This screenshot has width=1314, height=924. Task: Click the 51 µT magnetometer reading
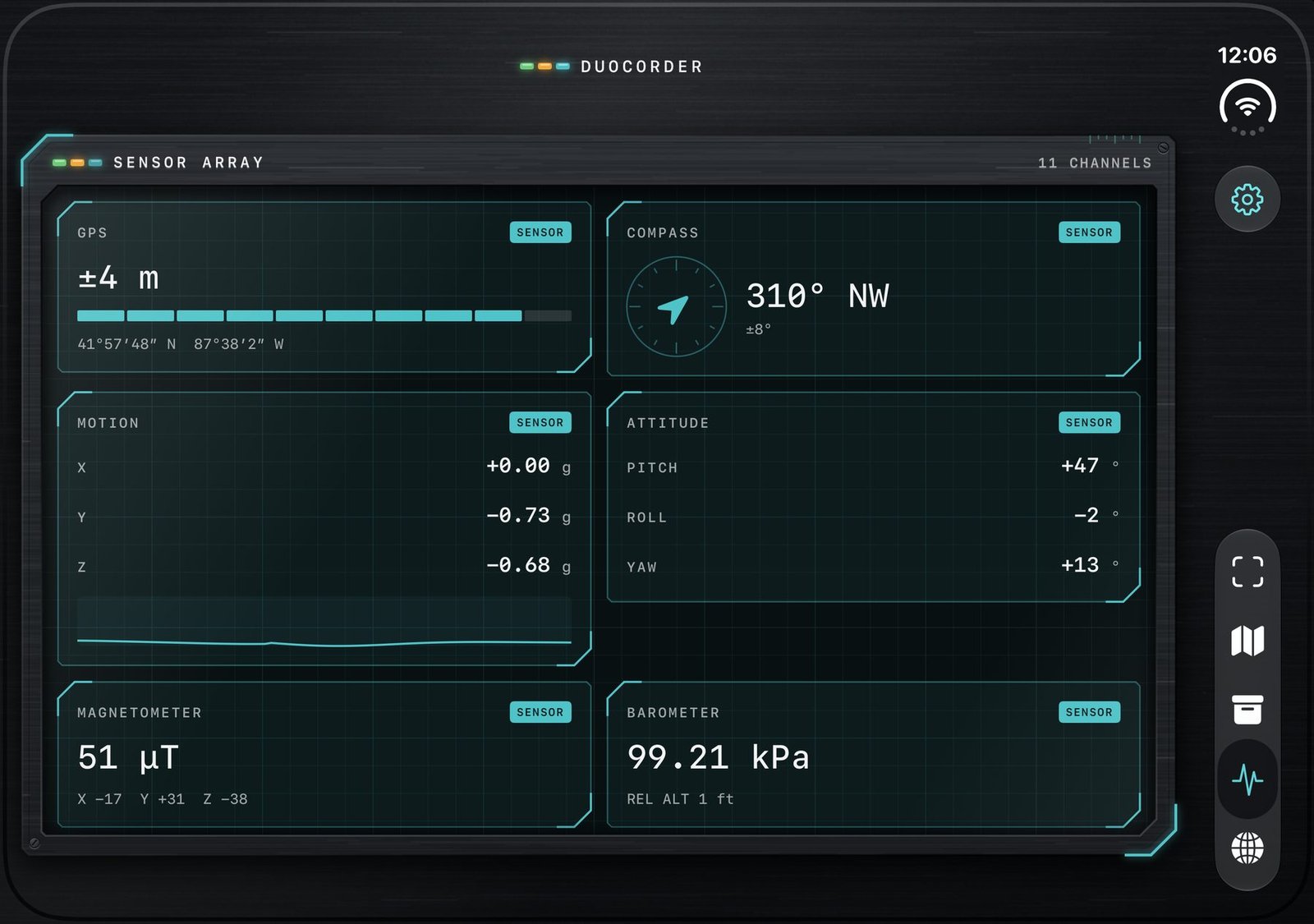[x=128, y=757]
